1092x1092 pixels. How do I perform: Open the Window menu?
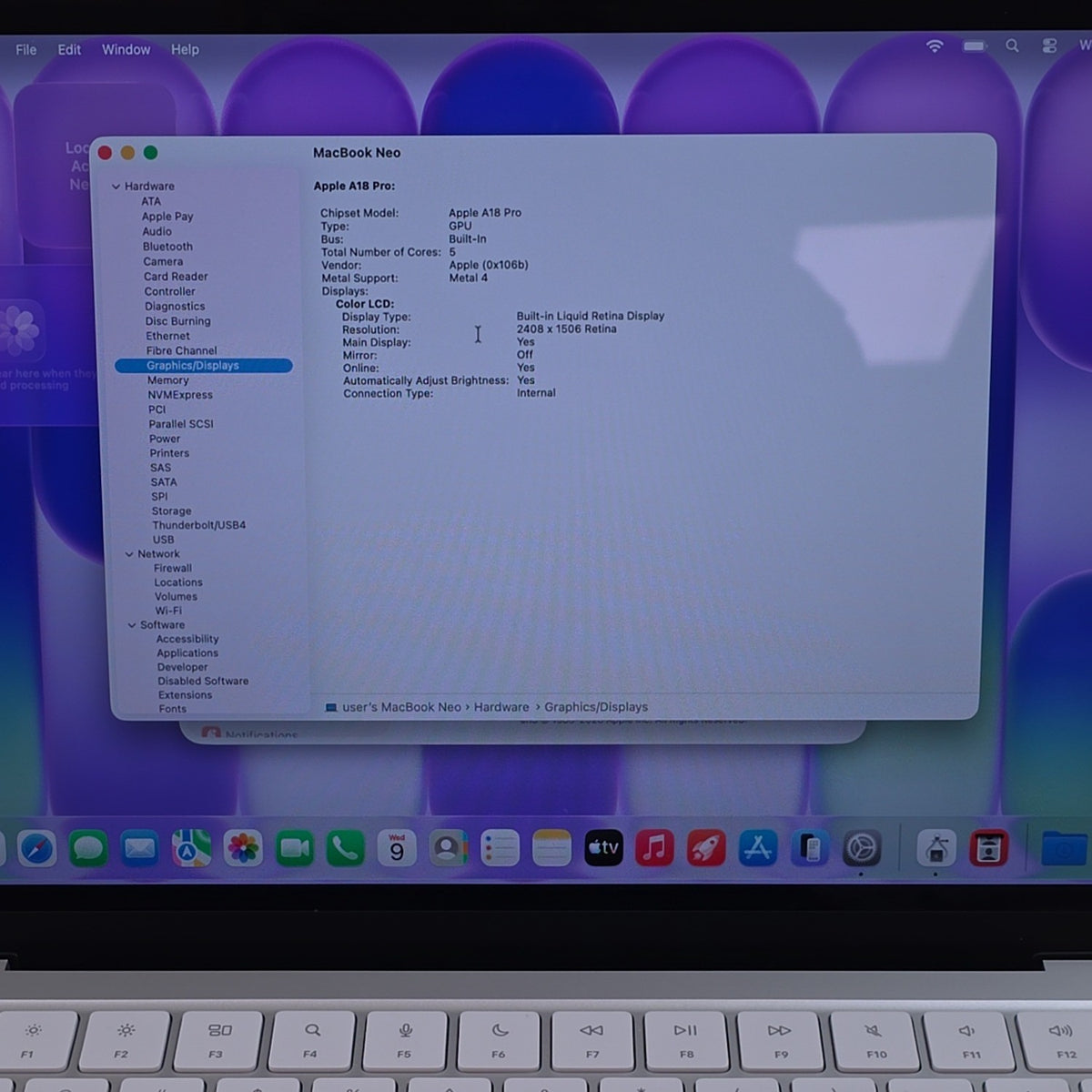click(x=126, y=49)
